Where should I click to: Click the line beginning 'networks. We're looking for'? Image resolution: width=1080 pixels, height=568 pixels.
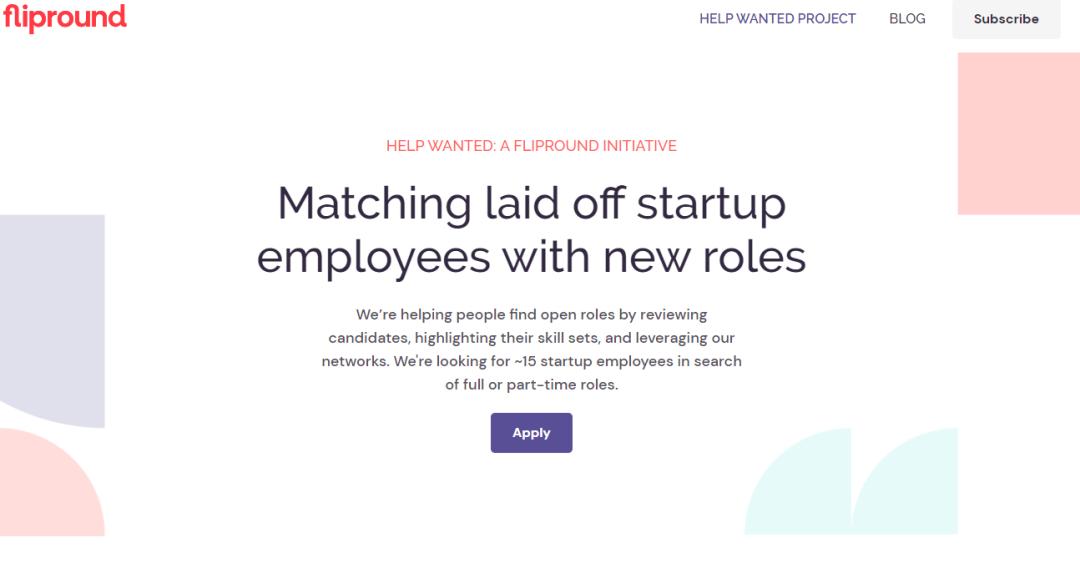(x=531, y=361)
